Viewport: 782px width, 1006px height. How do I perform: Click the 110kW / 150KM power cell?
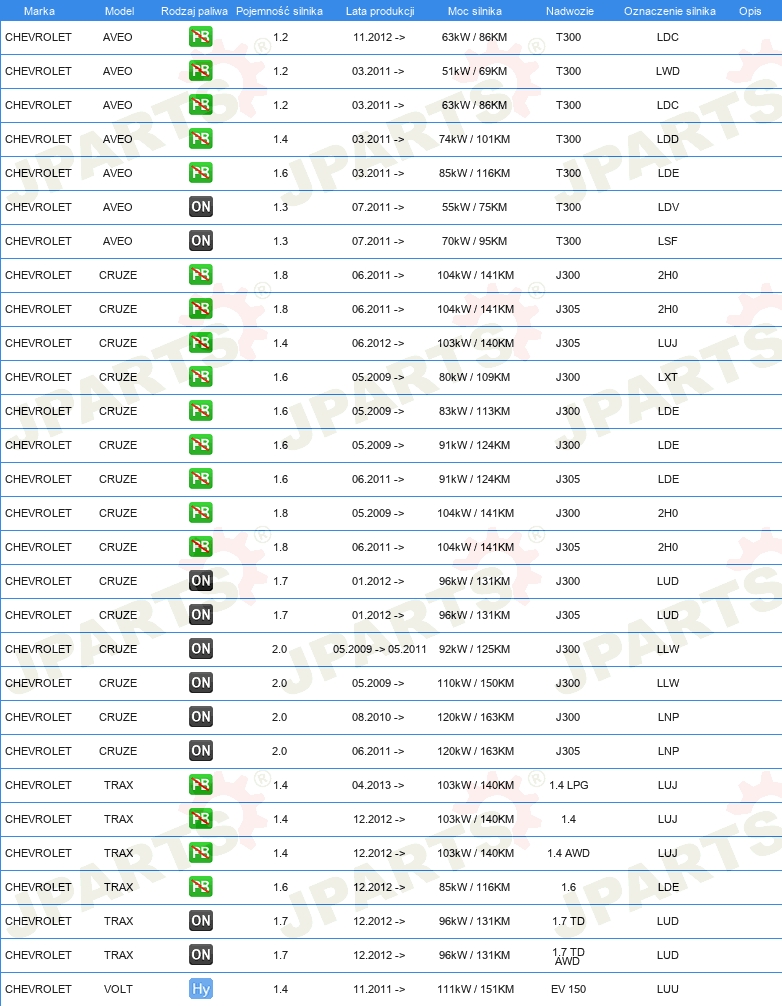[475, 683]
